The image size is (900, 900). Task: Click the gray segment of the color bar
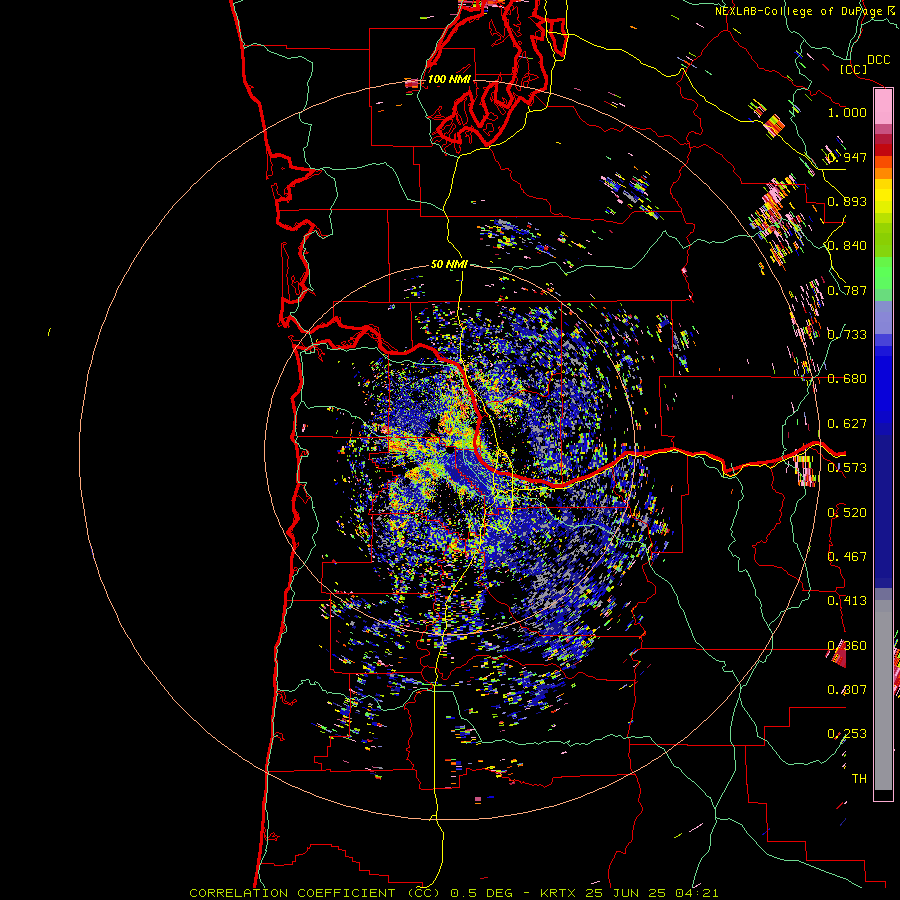pyautogui.click(x=883, y=695)
